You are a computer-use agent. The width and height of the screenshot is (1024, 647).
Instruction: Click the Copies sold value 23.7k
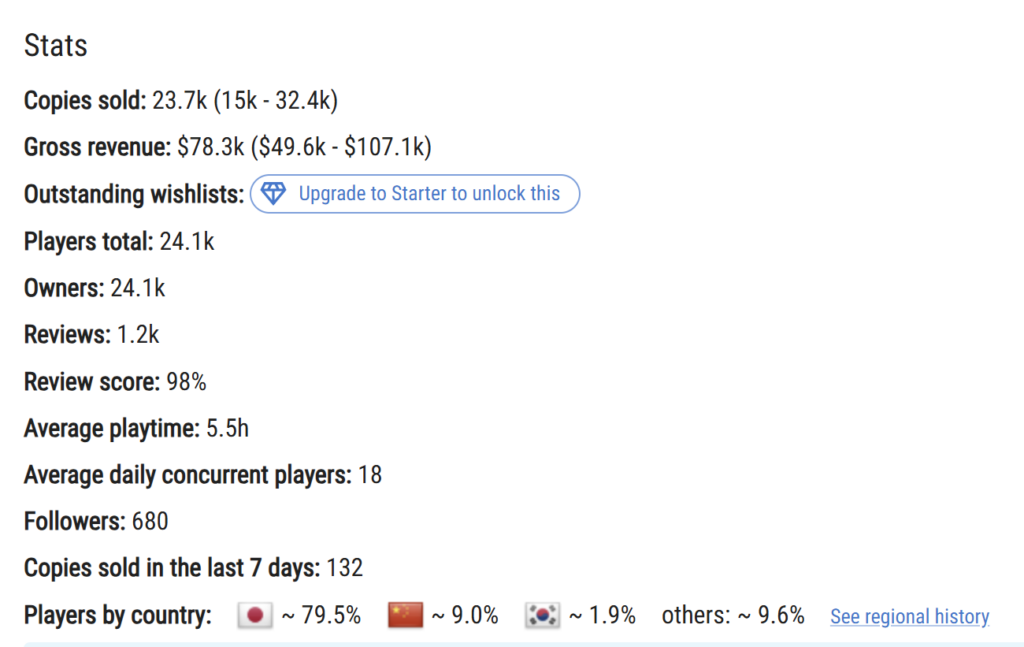point(180,101)
